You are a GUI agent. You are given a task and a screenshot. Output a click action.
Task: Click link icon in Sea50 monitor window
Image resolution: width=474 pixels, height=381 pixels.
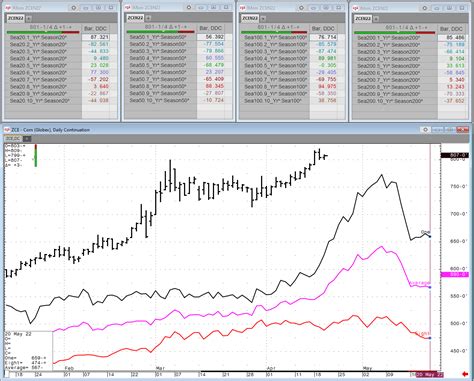click(201, 7)
